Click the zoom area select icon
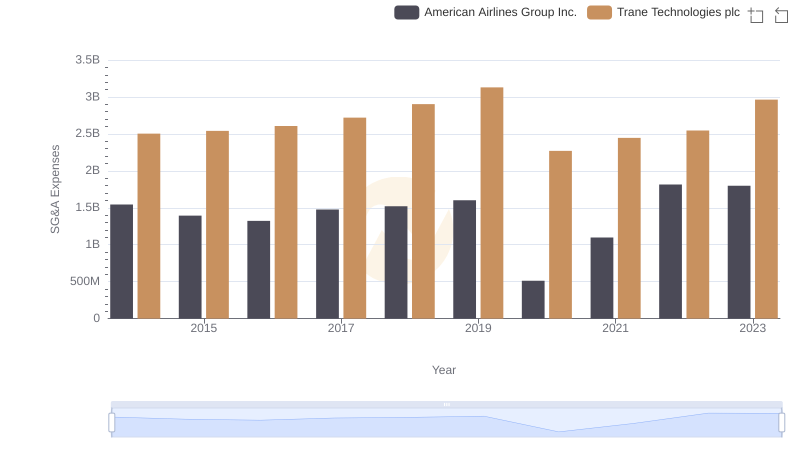800x461 pixels. (x=756, y=15)
